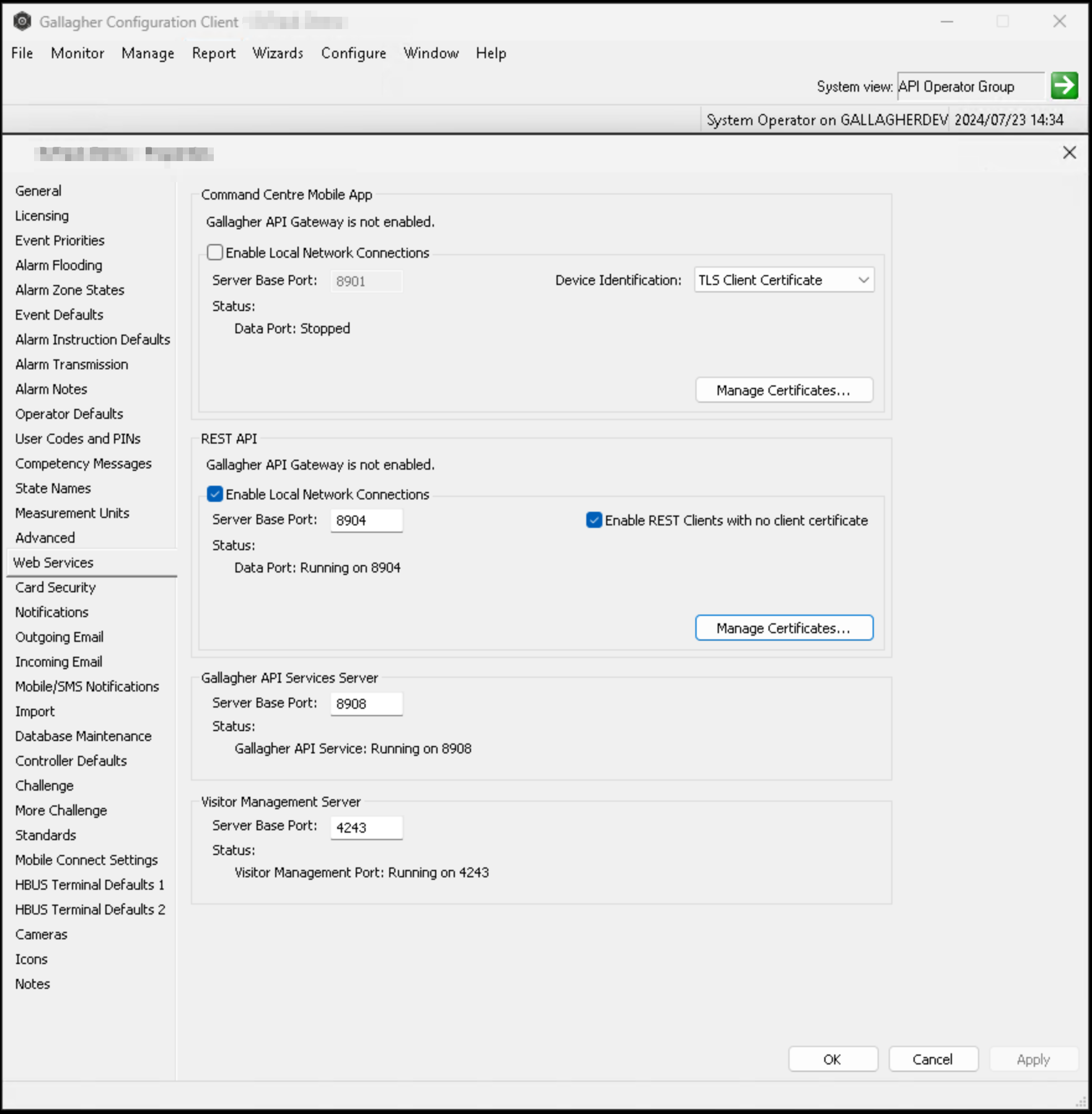Select Alarm Instruction Defaults page
This screenshot has width=1092, height=1114.
tap(93, 340)
